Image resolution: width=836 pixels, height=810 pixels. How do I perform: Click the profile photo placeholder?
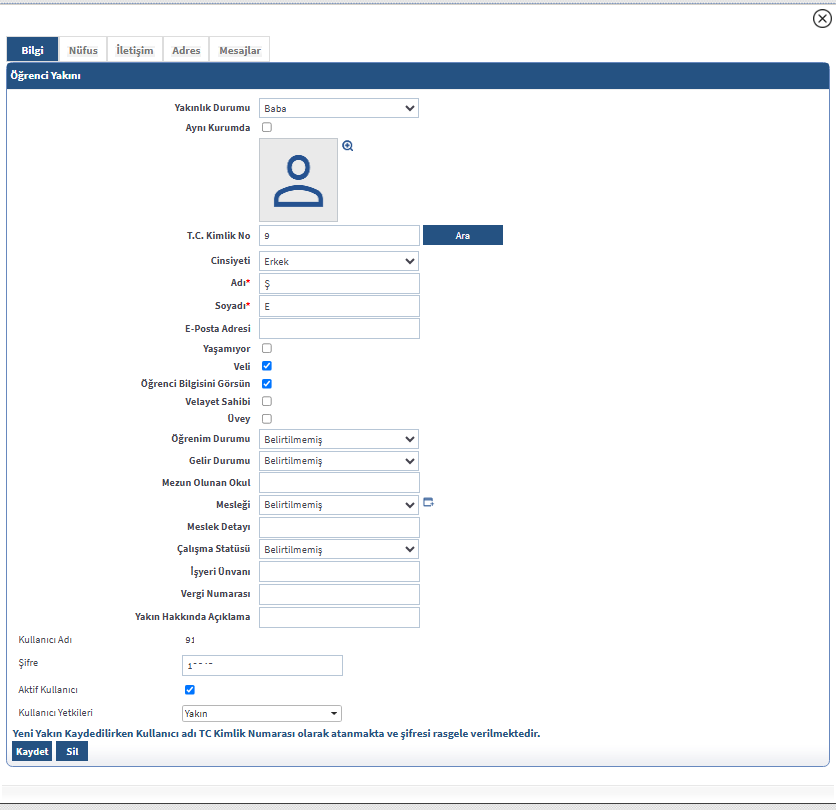pyautogui.click(x=298, y=180)
